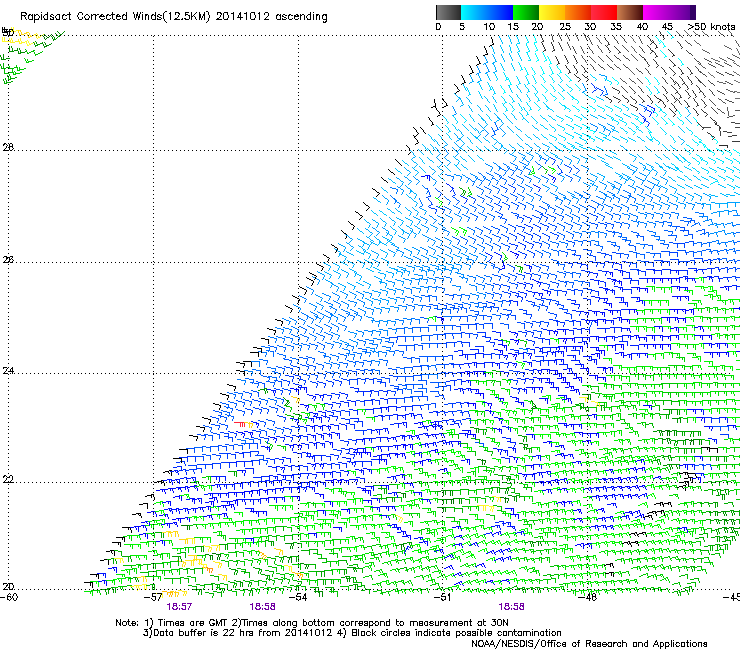This screenshot has width=740, height=650.
Task: Click the legend scale label '10'
Action: [489, 27]
